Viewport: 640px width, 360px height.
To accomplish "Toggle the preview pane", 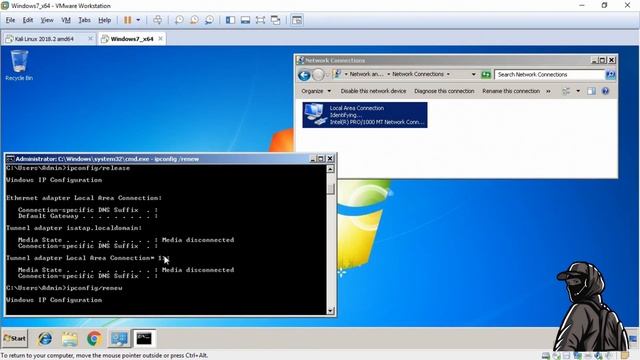I will tap(591, 91).
